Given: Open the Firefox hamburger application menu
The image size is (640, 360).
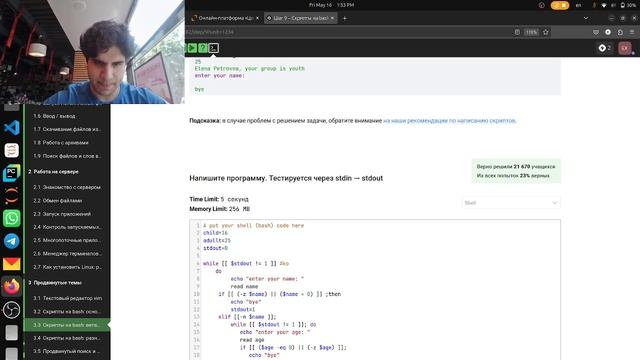Looking at the screenshot, I should click(x=632, y=32).
